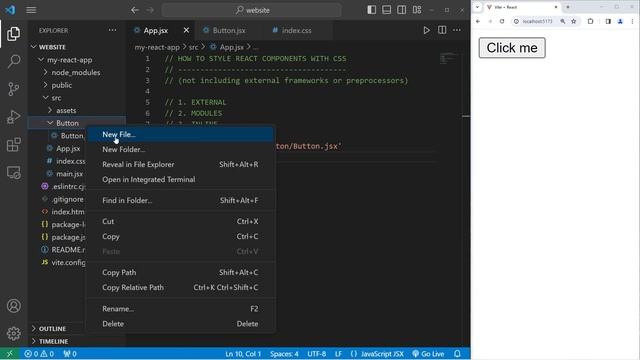Image resolution: width=640 pixels, height=360 pixels.
Task: Open editor More Actions ellipsis
Action: 457,30
